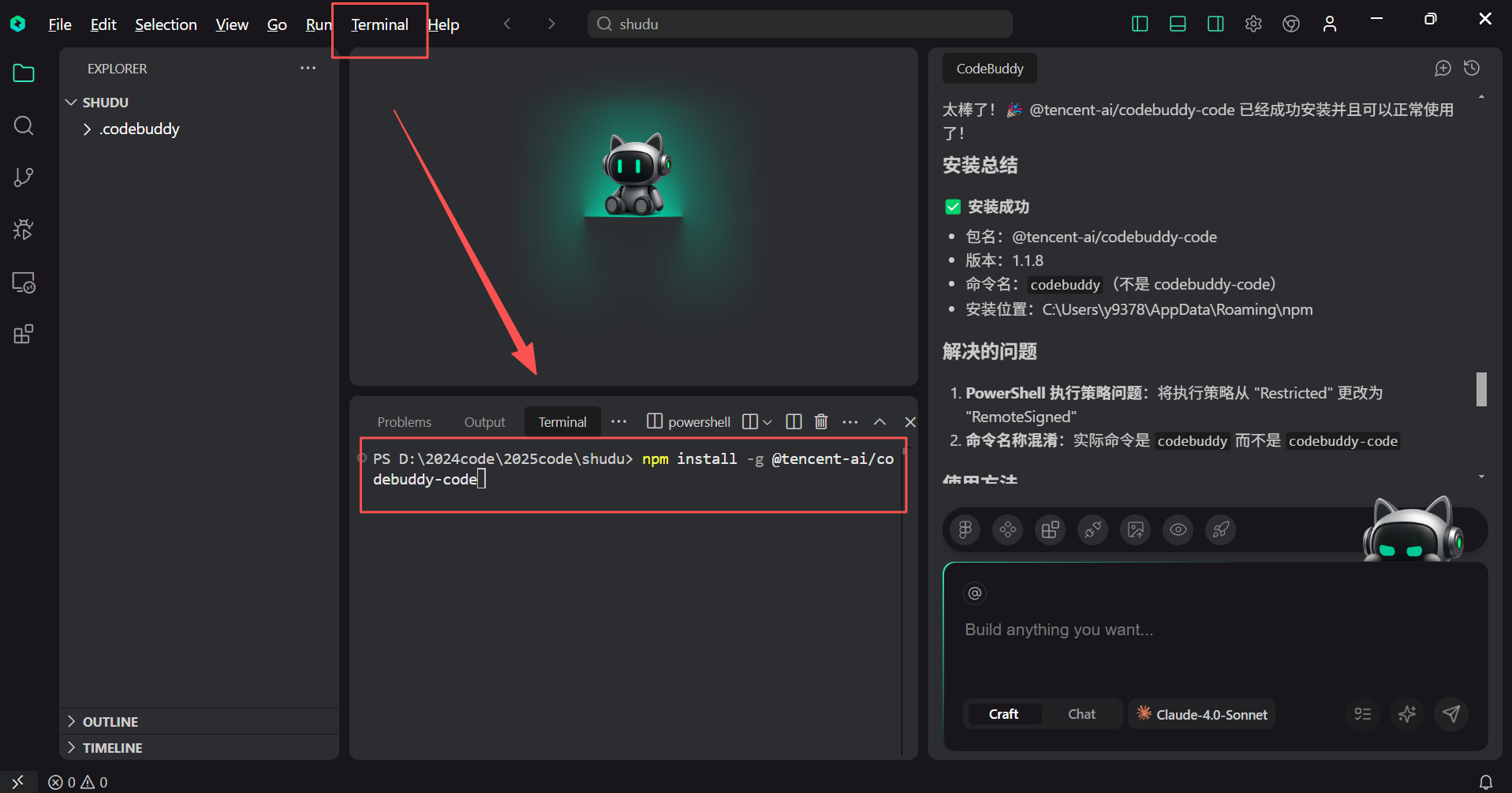Click the sparkle enhance prompt icon
1512x793 pixels.
coord(1407,714)
